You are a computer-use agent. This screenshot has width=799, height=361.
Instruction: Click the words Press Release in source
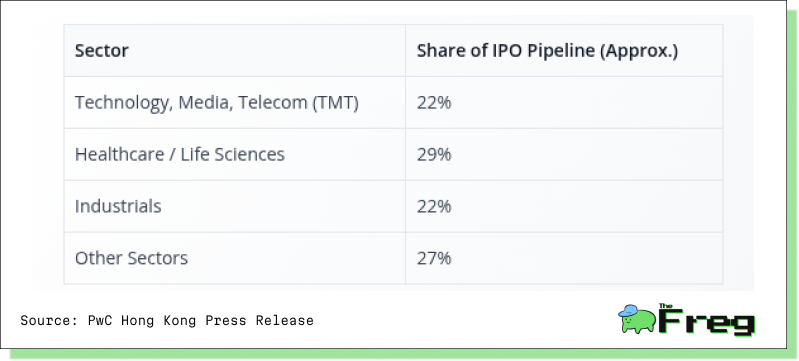click(x=260, y=321)
